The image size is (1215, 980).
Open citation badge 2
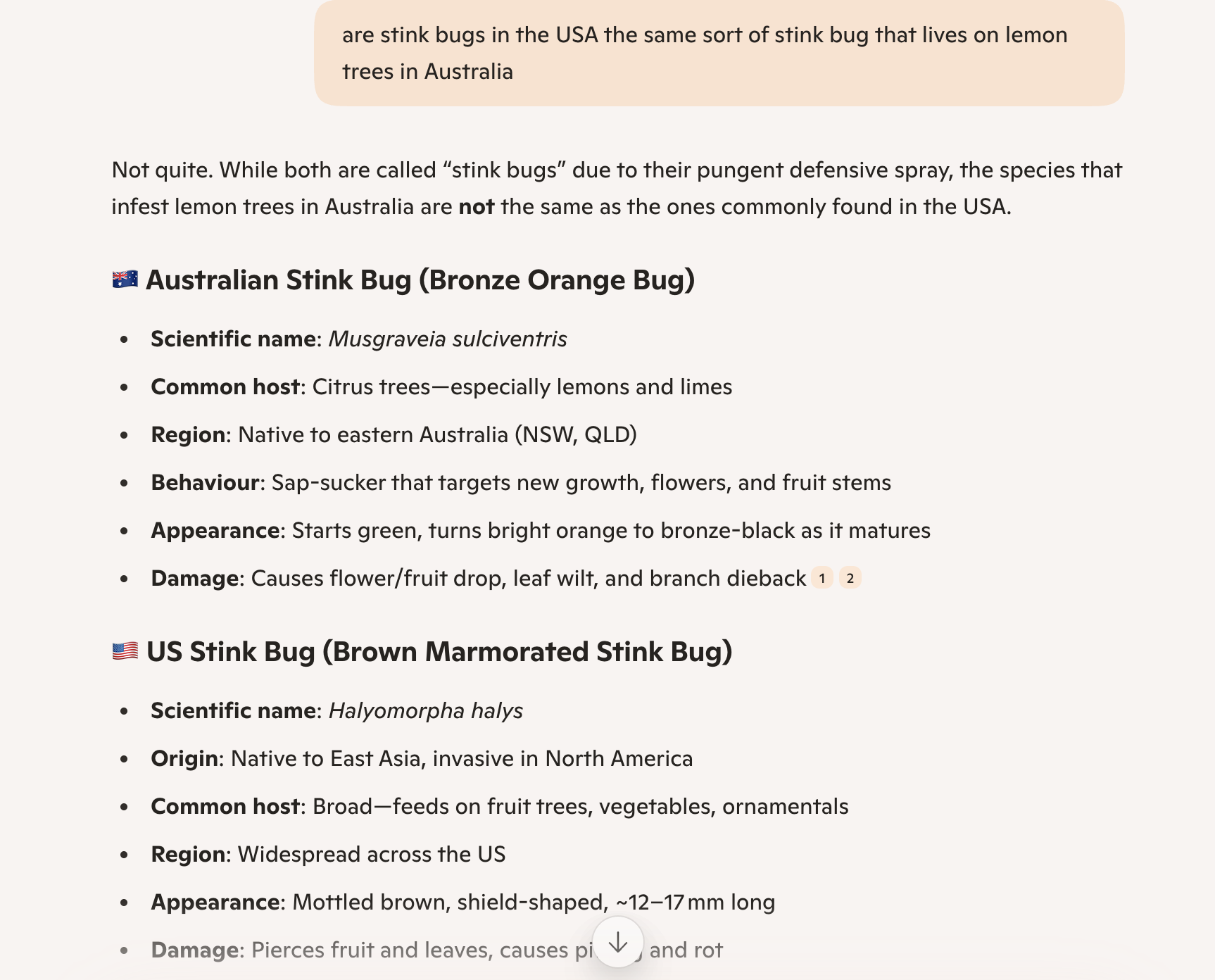point(850,579)
